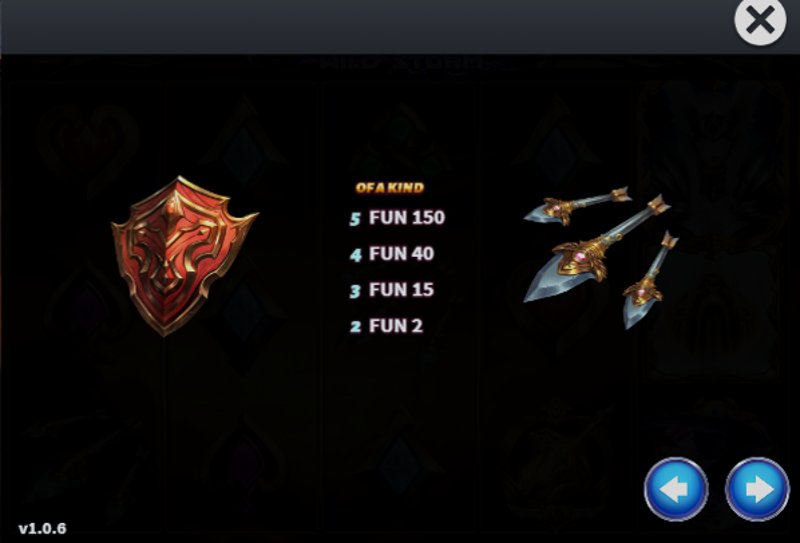The height and width of the screenshot is (543, 800).
Task: Select the cyan number 3 count
Action: (x=355, y=291)
